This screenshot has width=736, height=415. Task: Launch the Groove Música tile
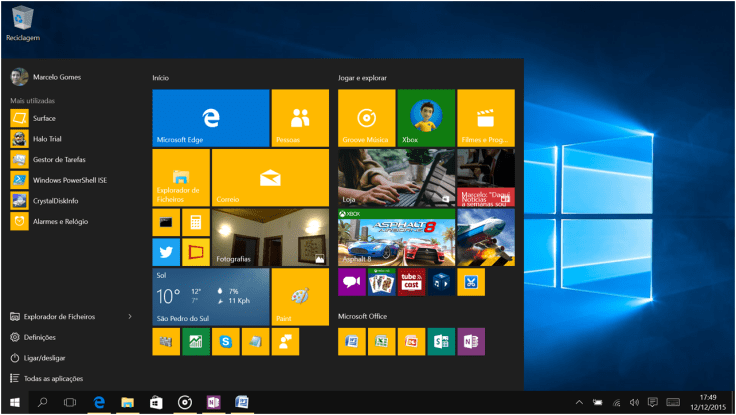[366, 118]
